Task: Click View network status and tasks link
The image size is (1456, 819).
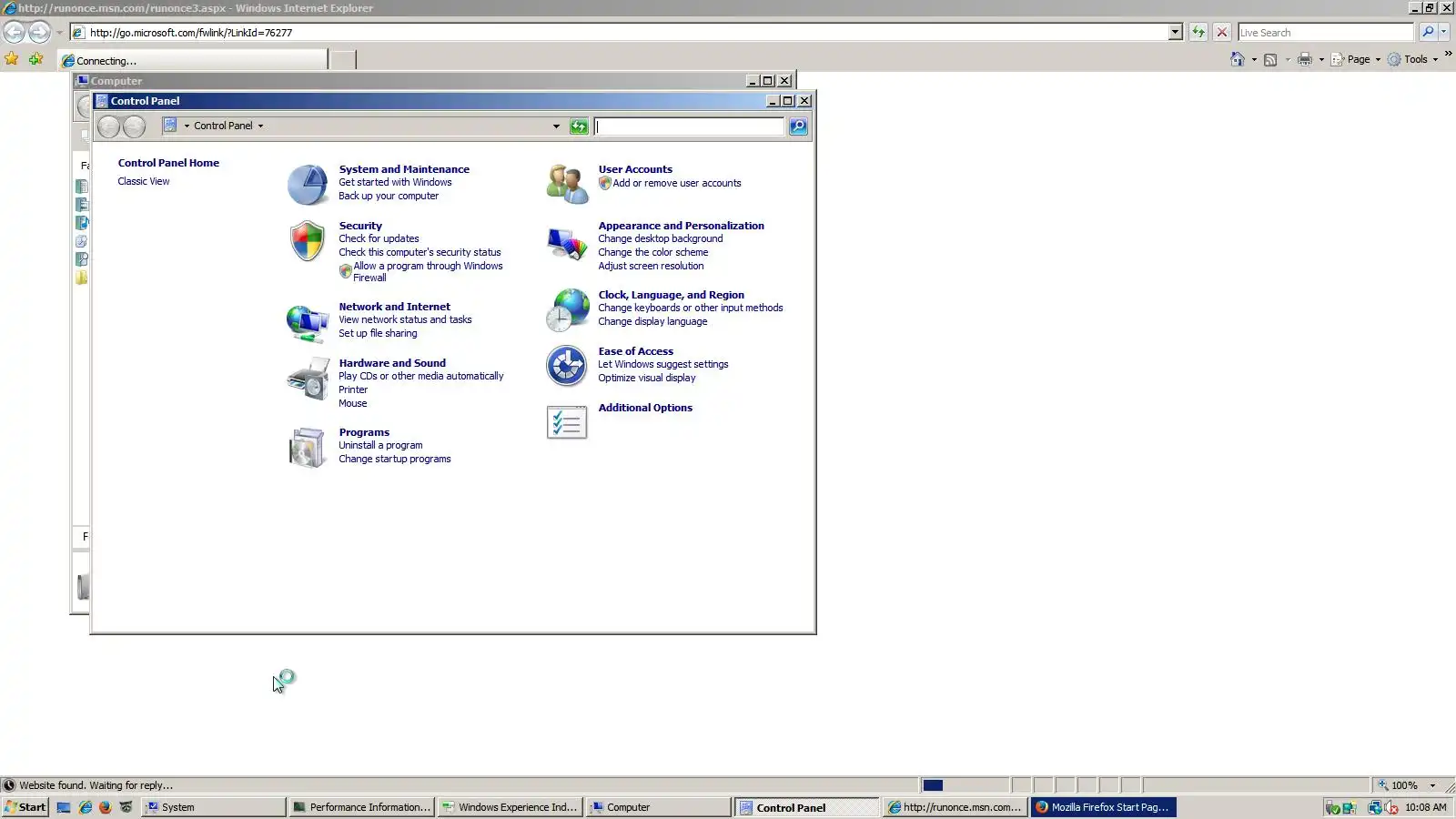Action: 405,319
